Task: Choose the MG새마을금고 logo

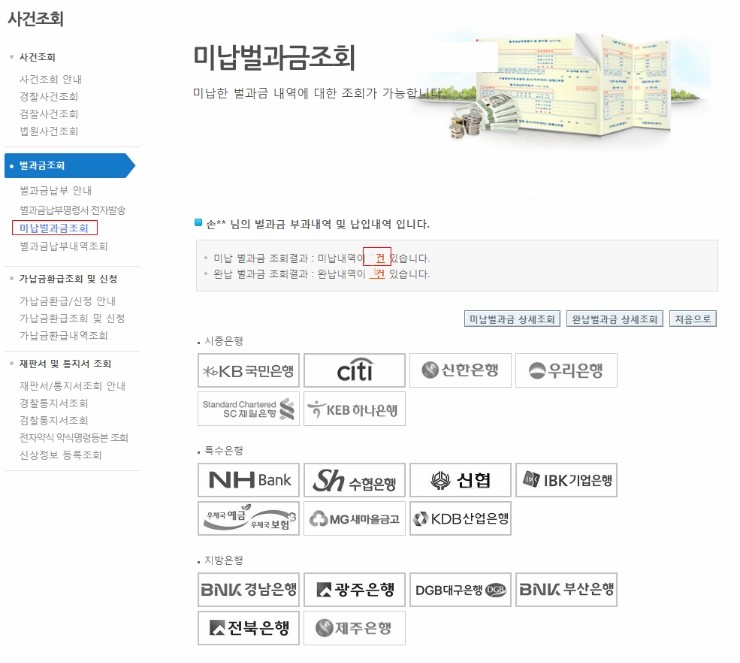Action: coord(354,519)
